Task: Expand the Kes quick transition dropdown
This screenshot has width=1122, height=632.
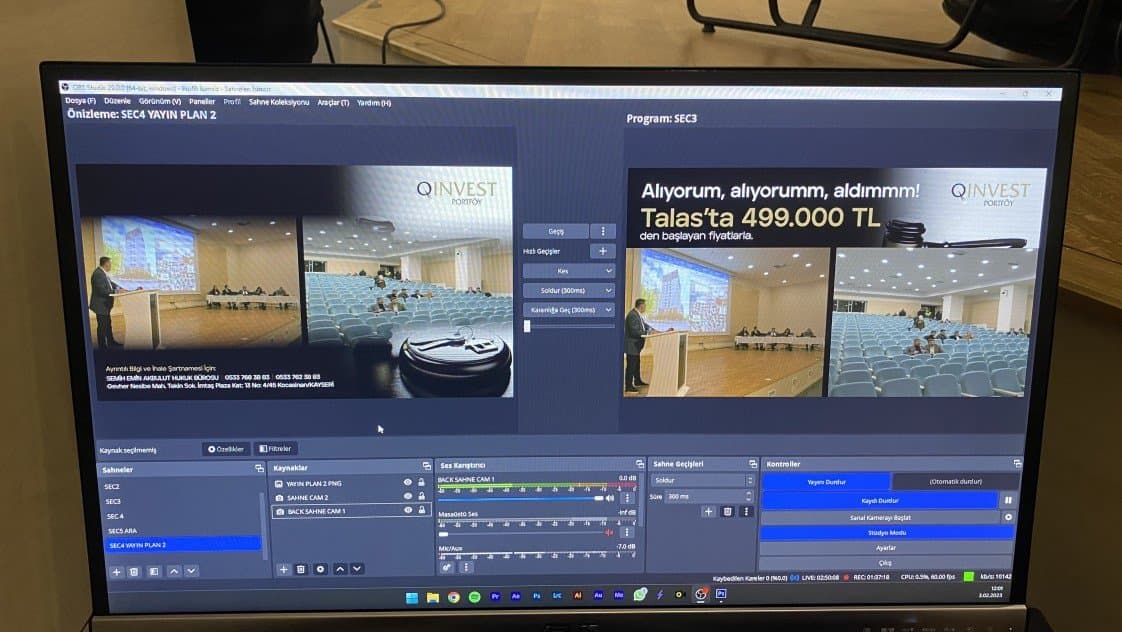Action: pyautogui.click(x=569, y=271)
